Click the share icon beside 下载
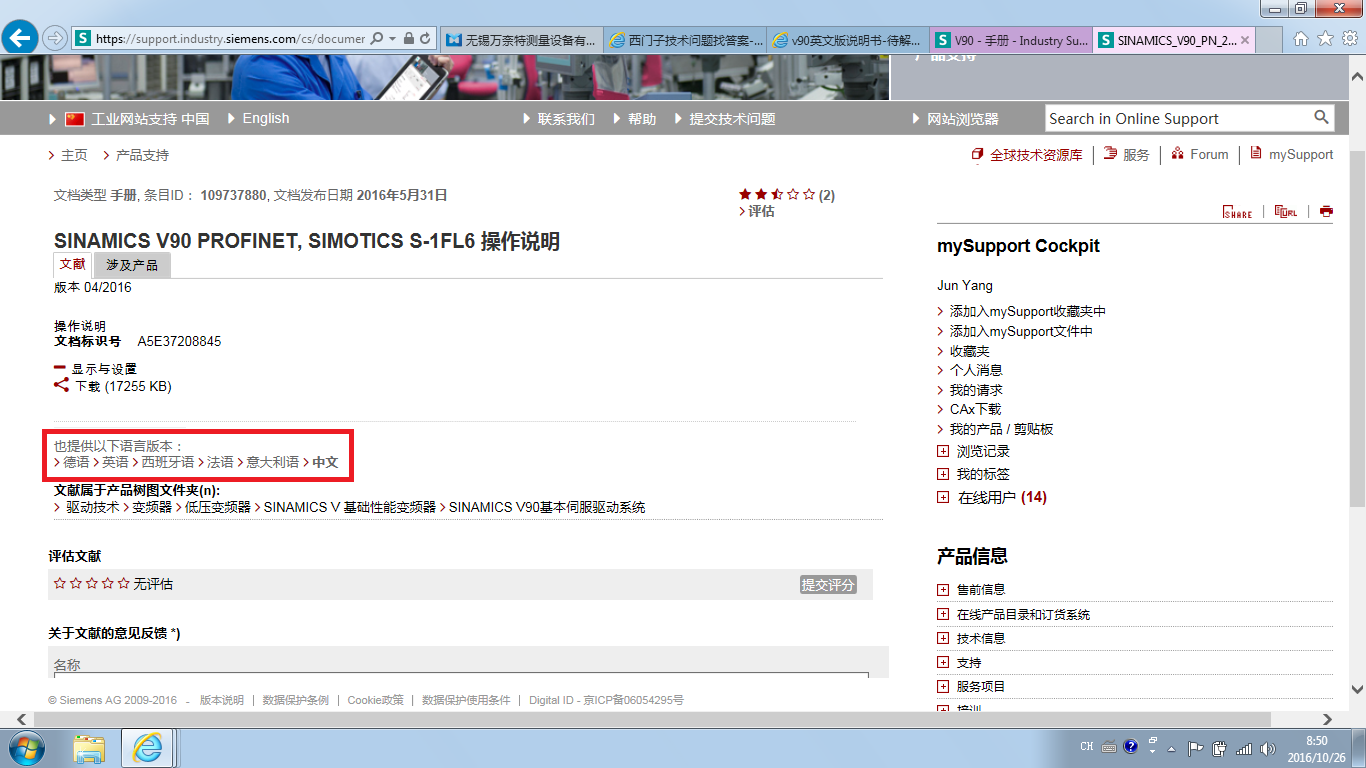 (62, 386)
